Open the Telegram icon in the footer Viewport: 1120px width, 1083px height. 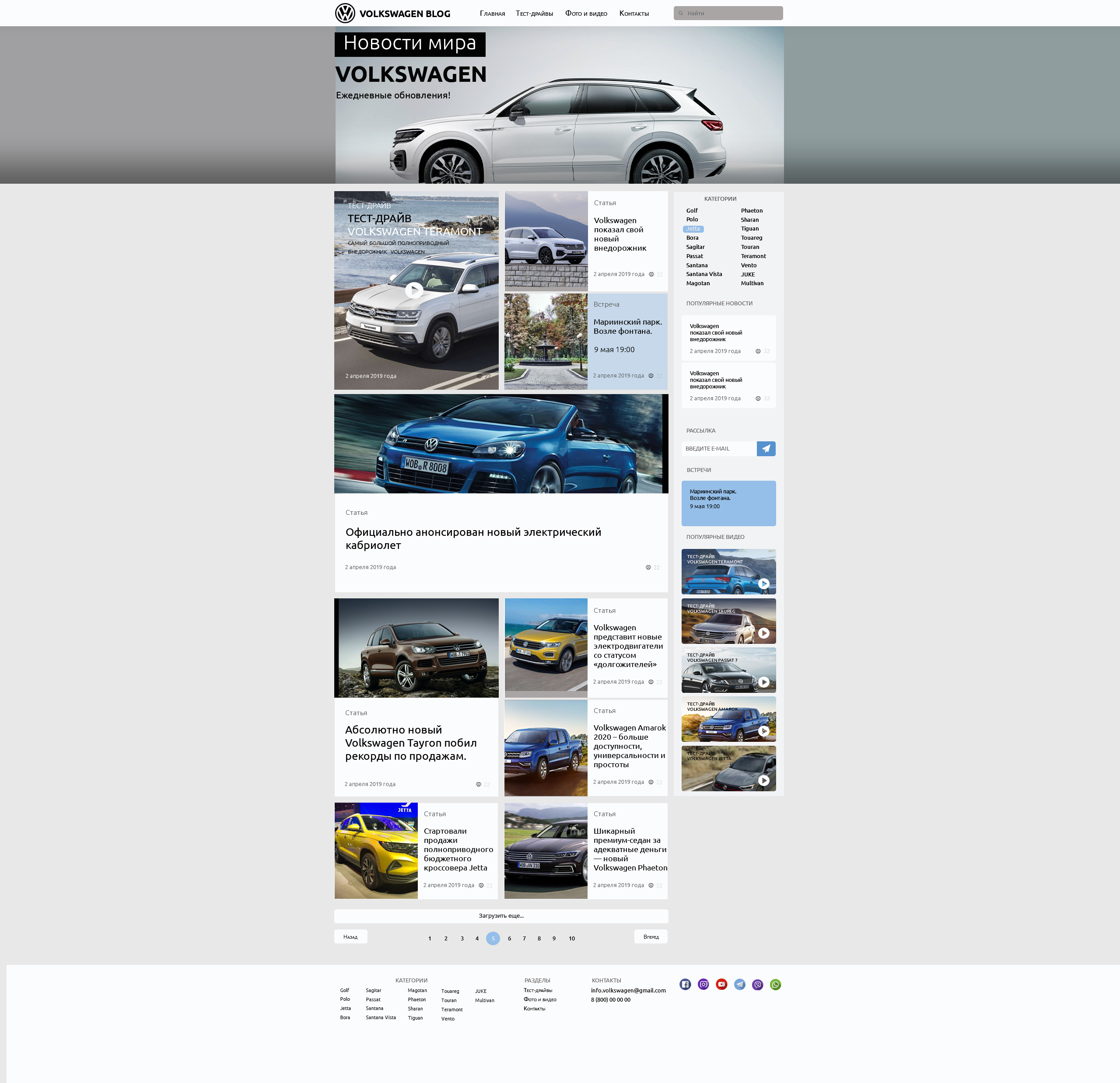(739, 984)
